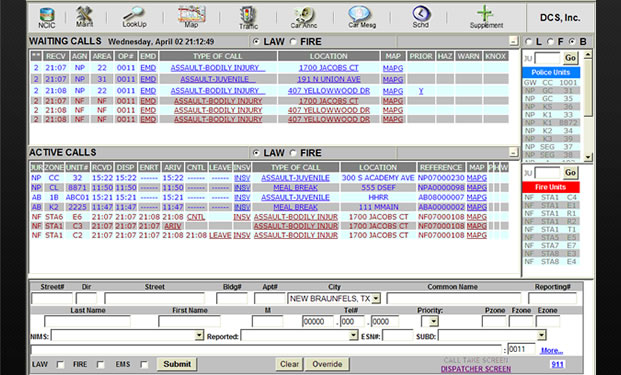This screenshot has height=375, width=621.
Task: Select FIRE radio in Active Calls
Action: pyautogui.click(x=293, y=153)
